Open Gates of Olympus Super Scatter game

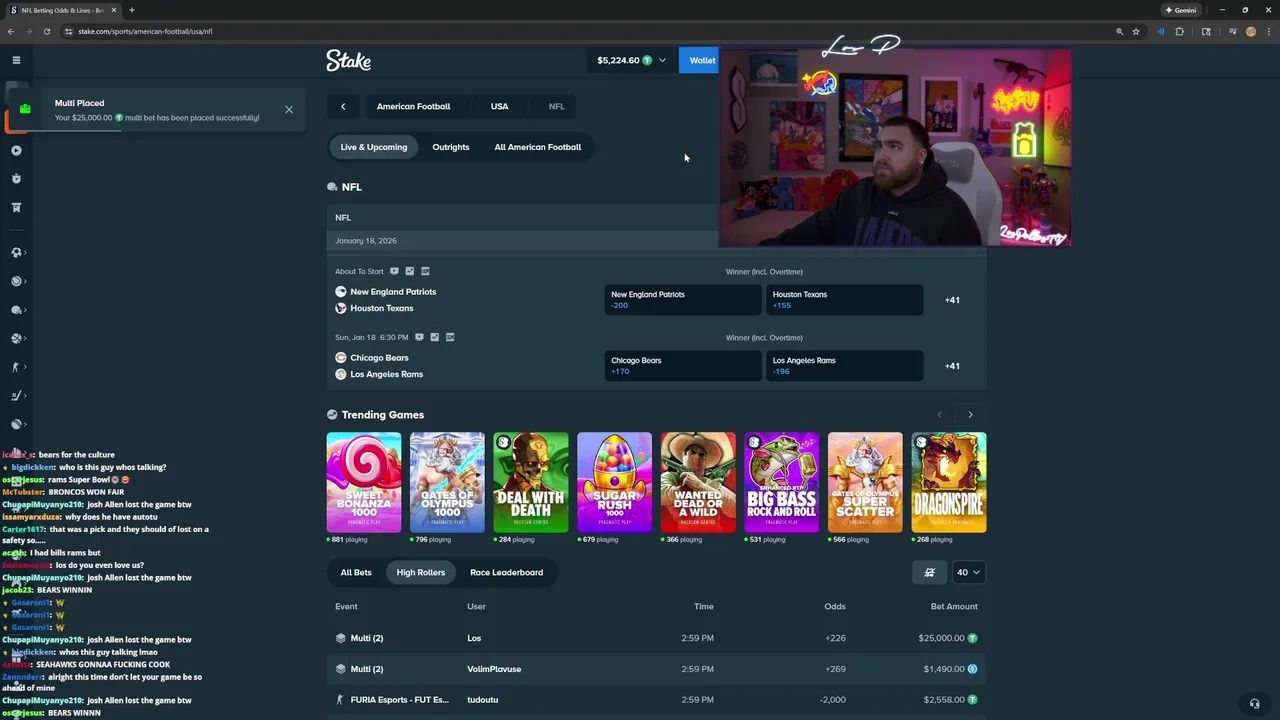point(865,482)
